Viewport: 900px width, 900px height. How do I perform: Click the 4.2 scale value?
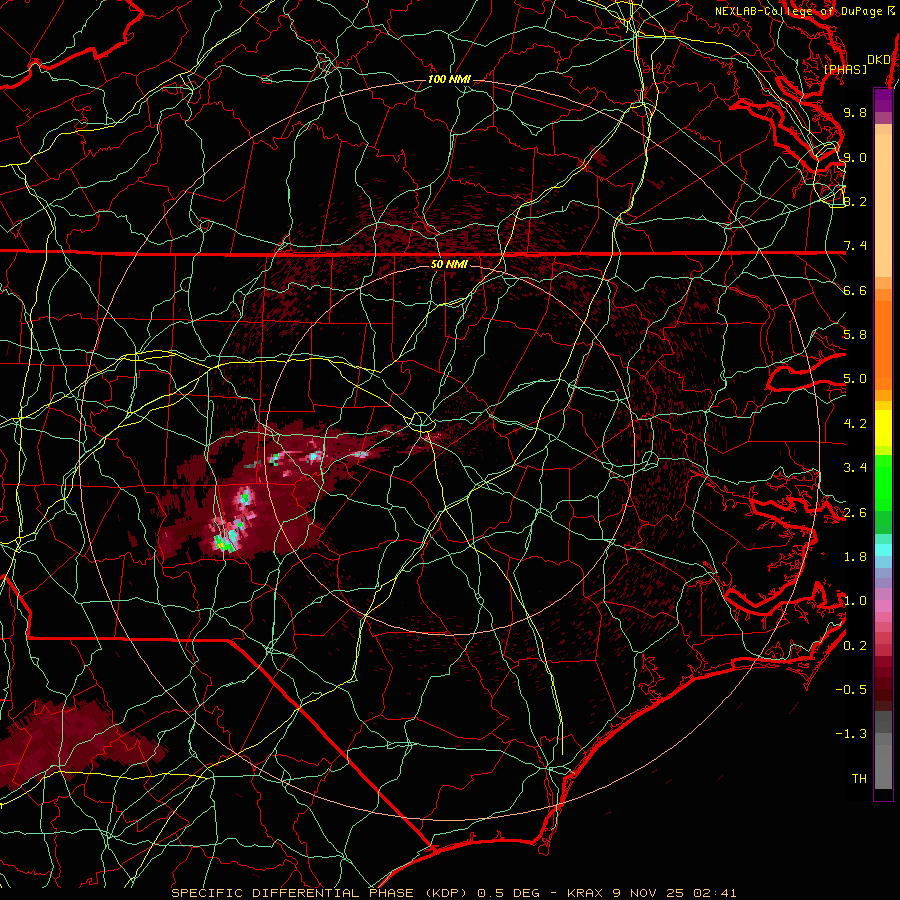(x=855, y=424)
